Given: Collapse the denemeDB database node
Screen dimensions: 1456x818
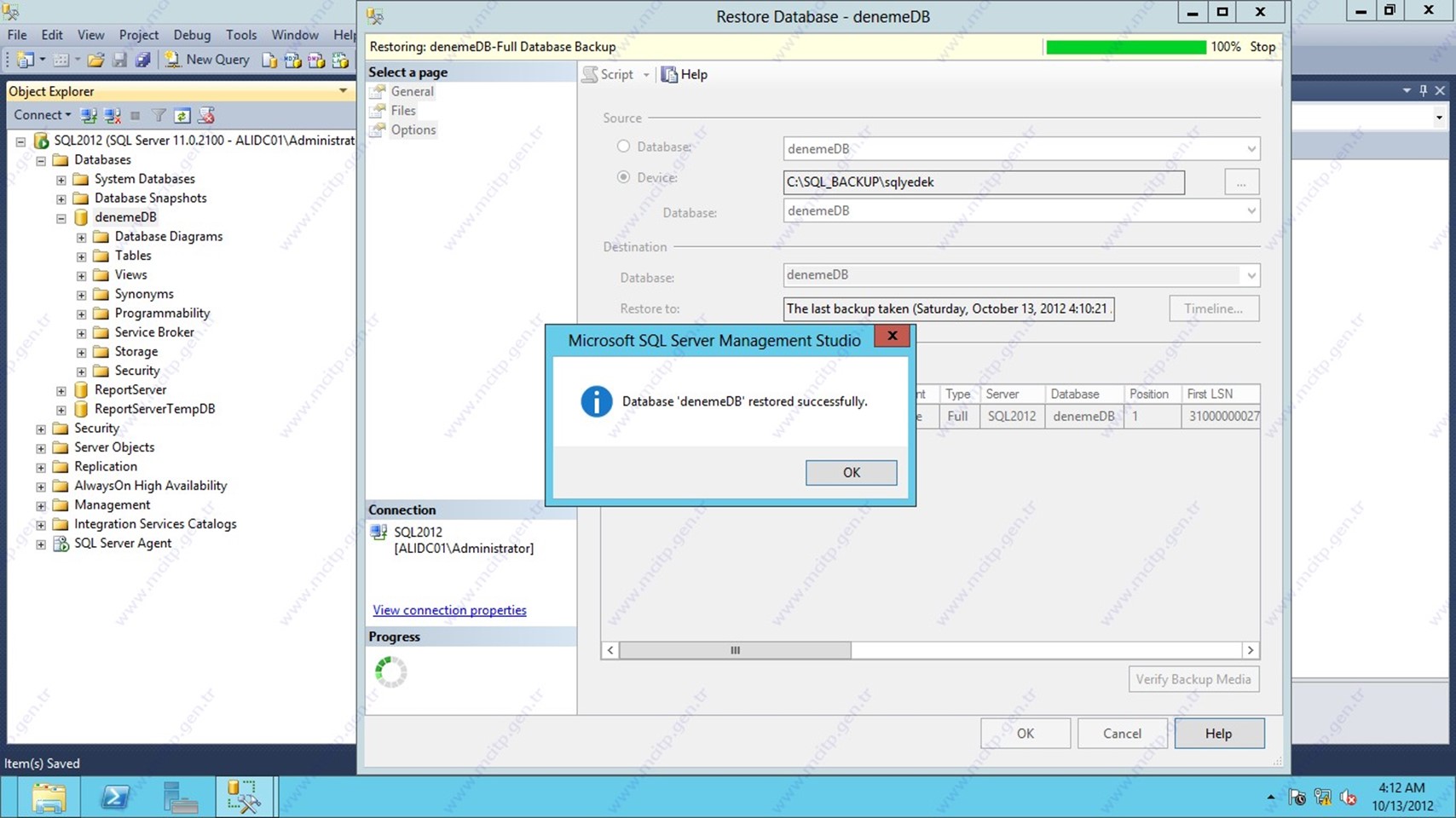Looking at the screenshot, I should tap(61, 218).
